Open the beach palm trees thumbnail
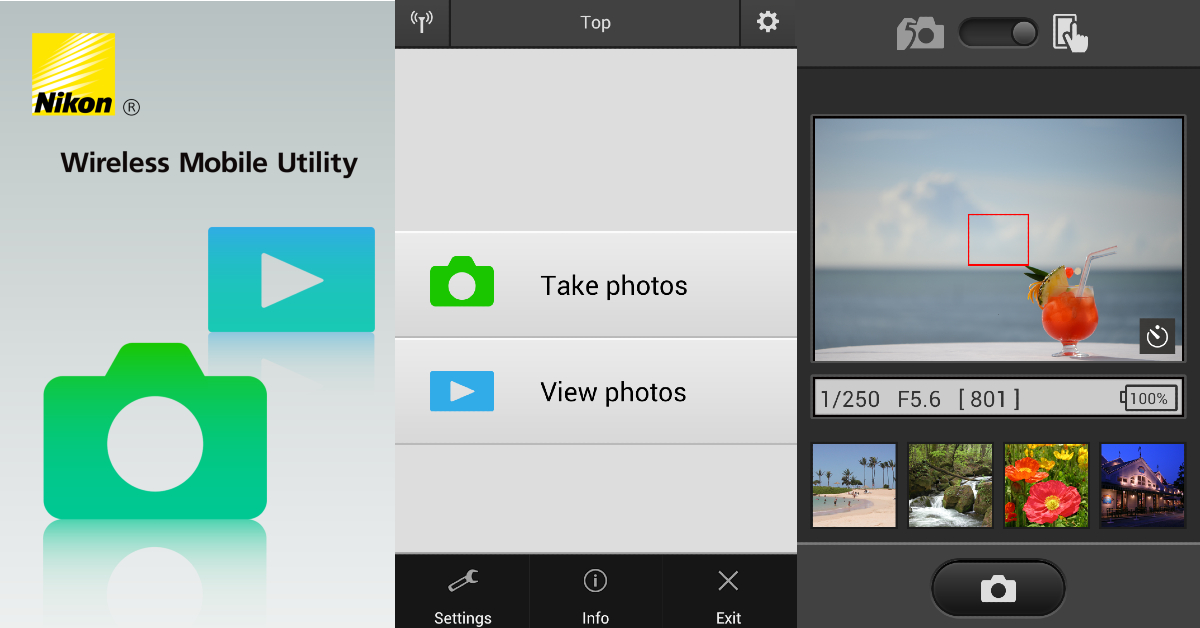This screenshot has width=1200, height=628. 854,485
